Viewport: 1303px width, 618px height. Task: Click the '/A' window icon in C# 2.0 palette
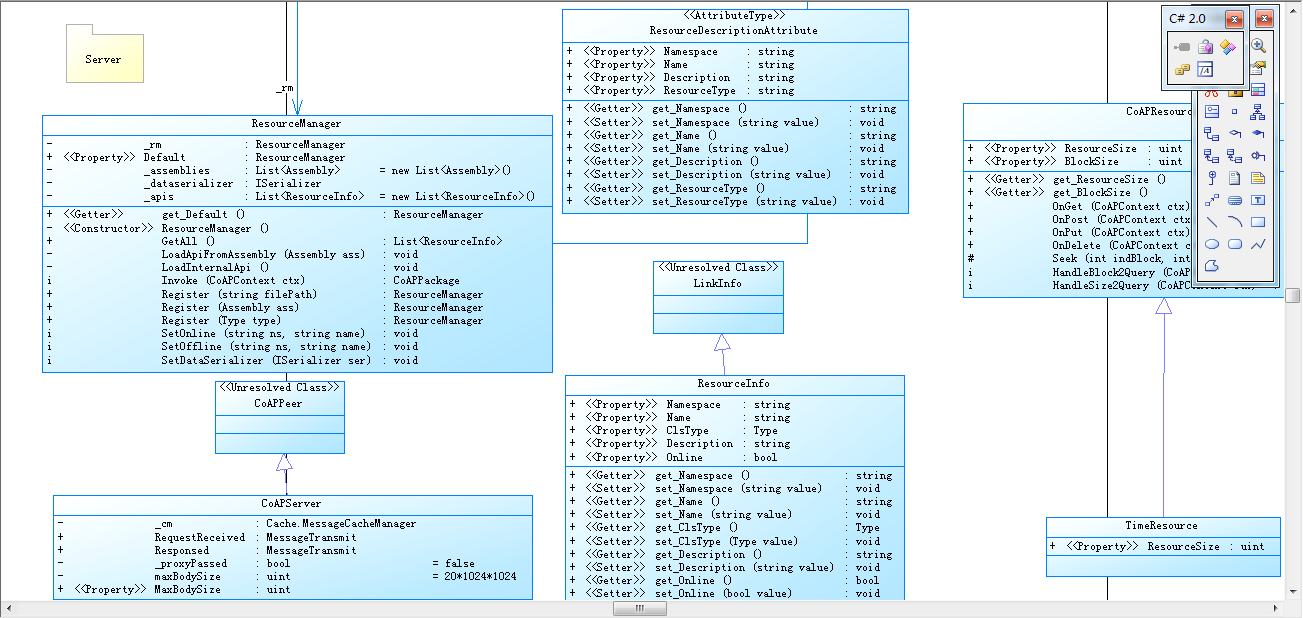click(x=1205, y=69)
